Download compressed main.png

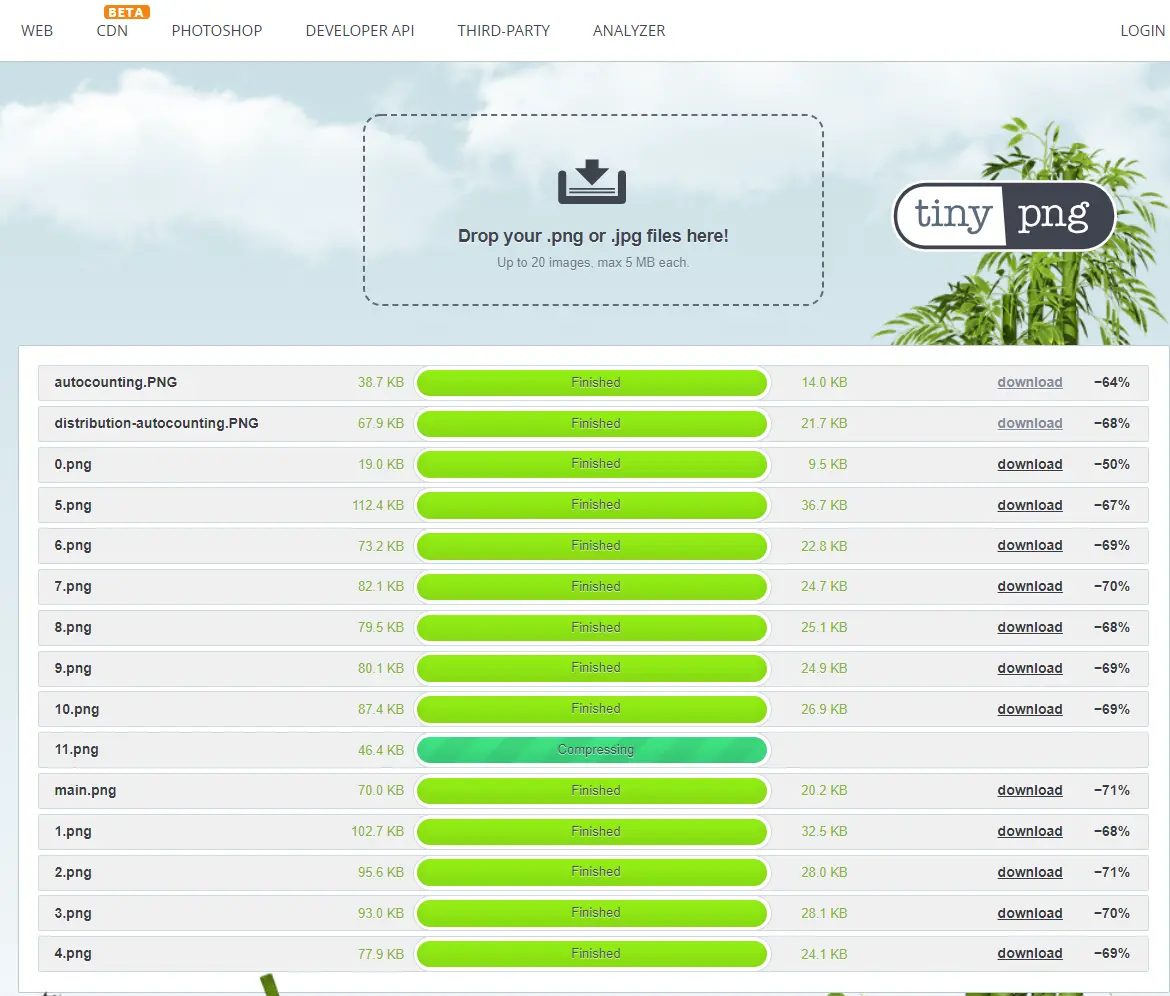pyautogui.click(x=1030, y=790)
